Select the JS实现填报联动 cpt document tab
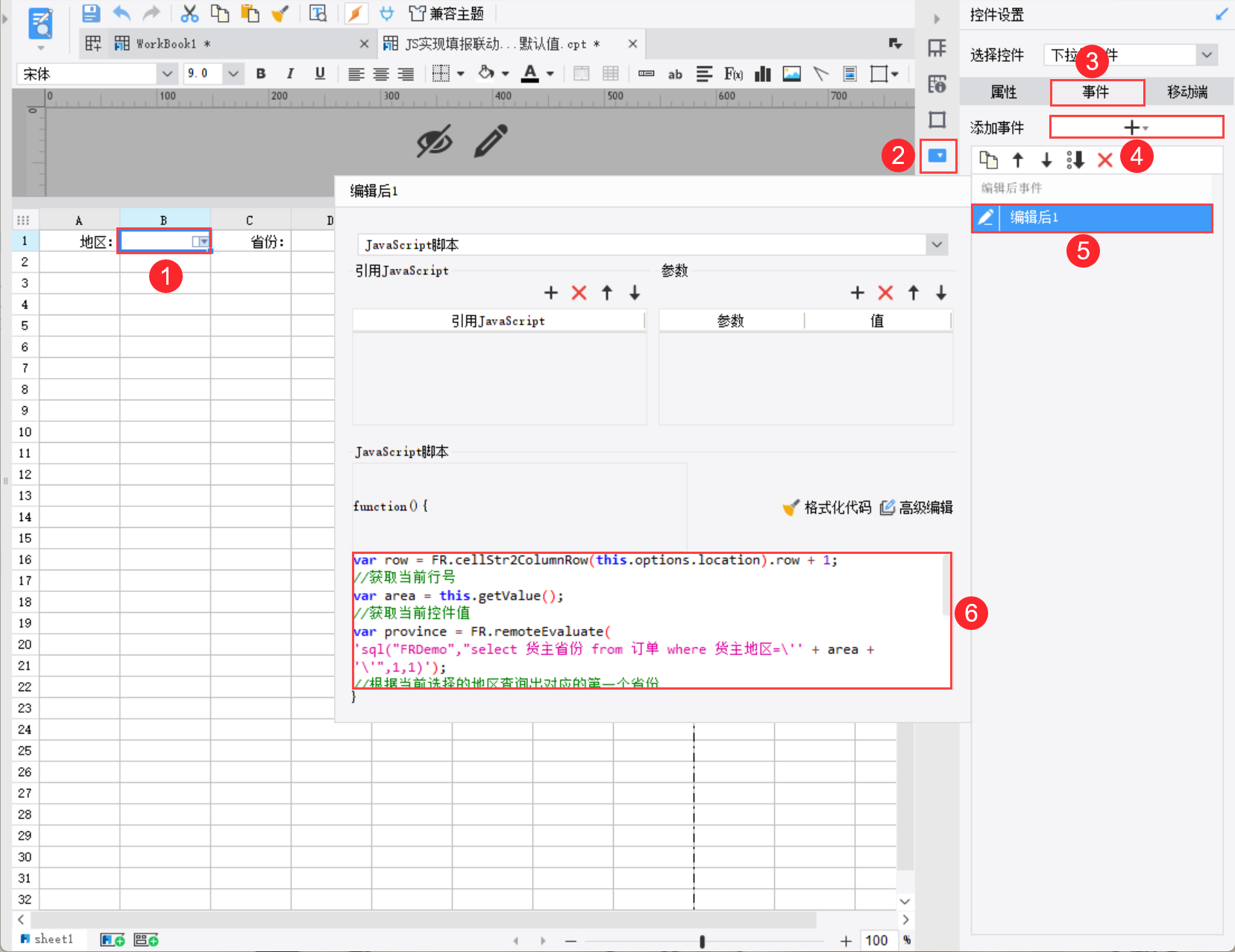 pyautogui.click(x=511, y=44)
